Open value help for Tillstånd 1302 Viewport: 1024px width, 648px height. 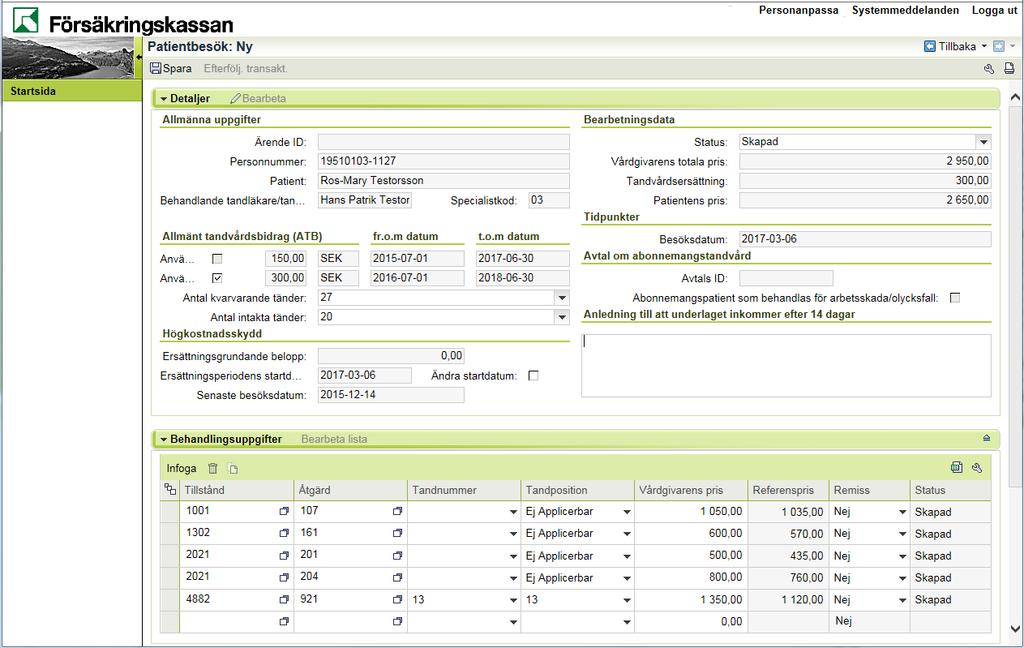[x=284, y=533]
